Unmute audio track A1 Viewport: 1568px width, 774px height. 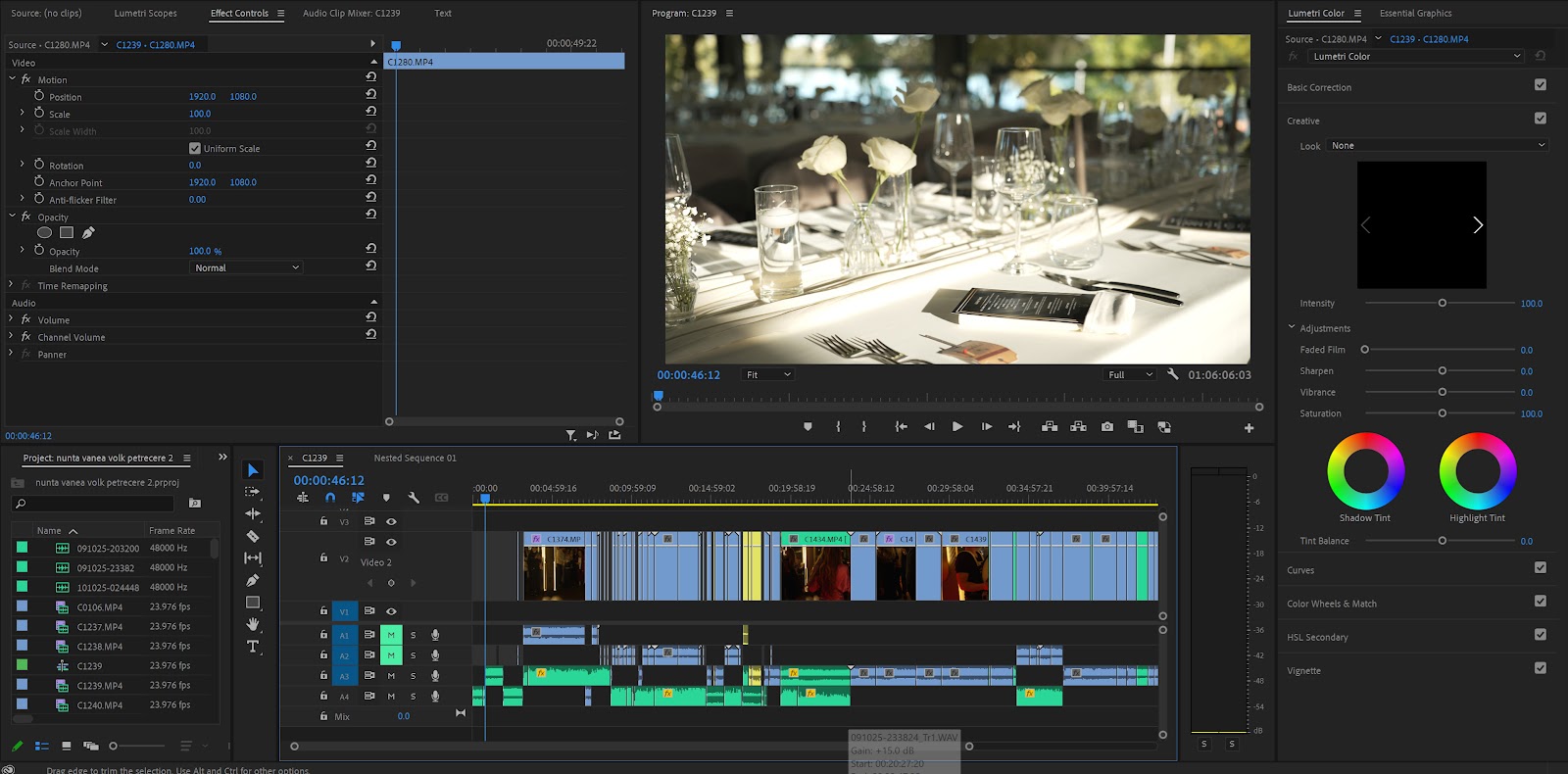[x=391, y=635]
